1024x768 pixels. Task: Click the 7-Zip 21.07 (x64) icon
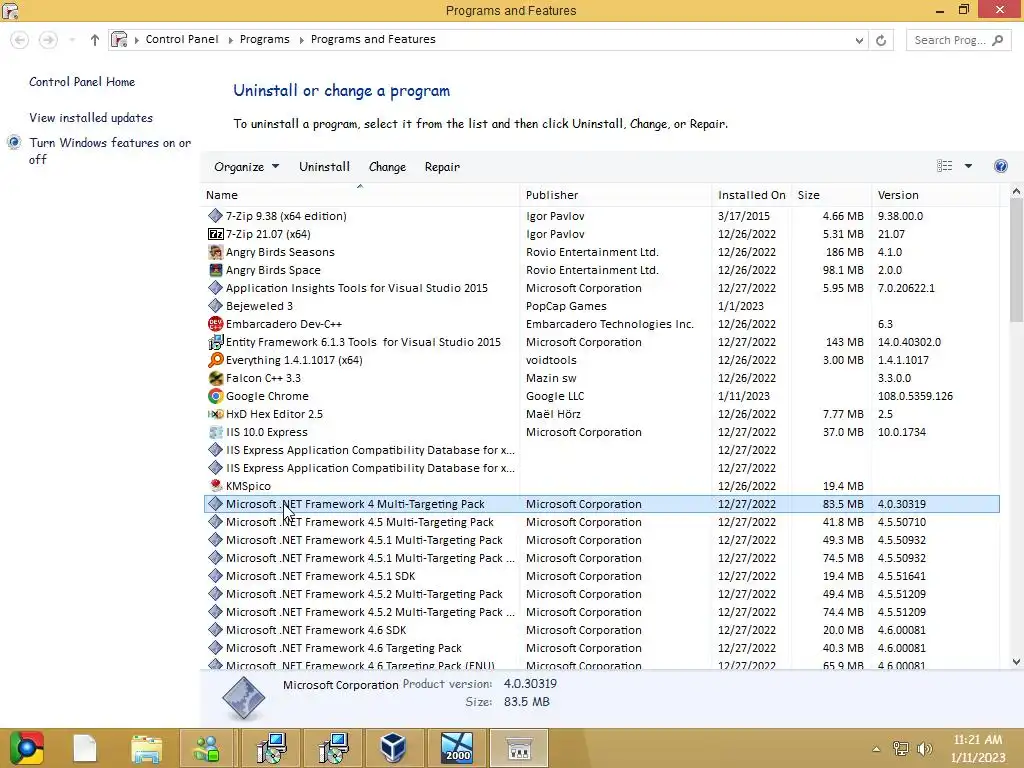pyautogui.click(x=216, y=234)
